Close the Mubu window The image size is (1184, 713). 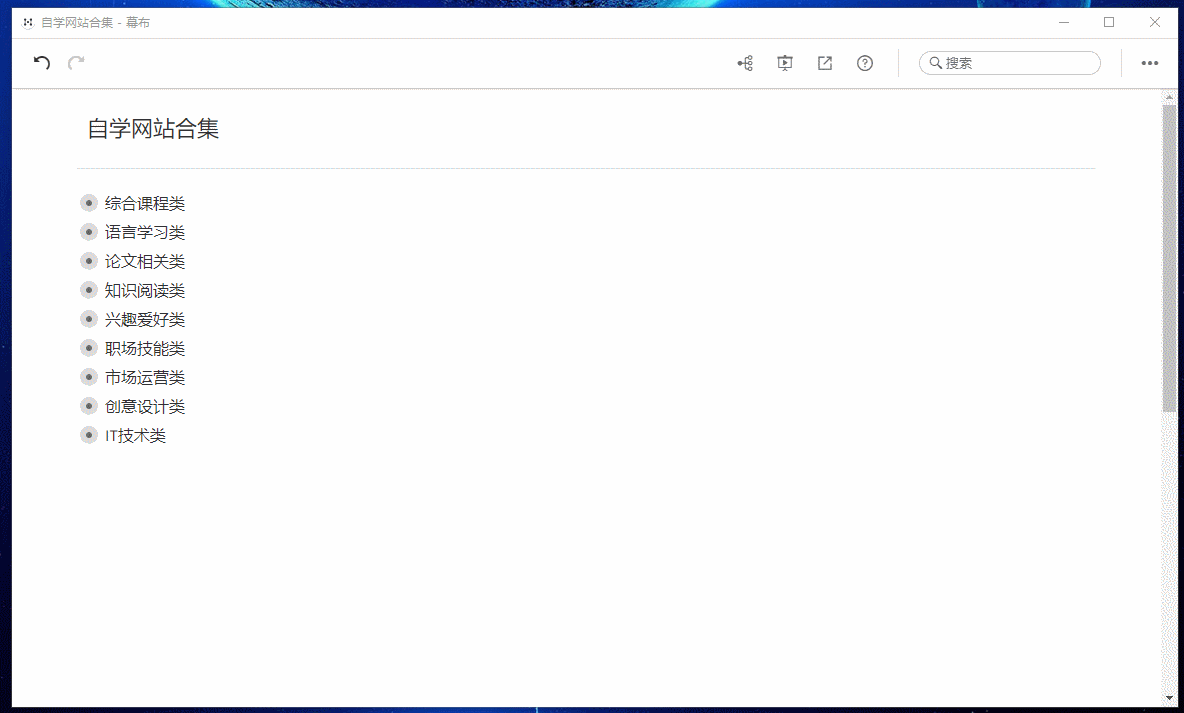tap(1155, 23)
